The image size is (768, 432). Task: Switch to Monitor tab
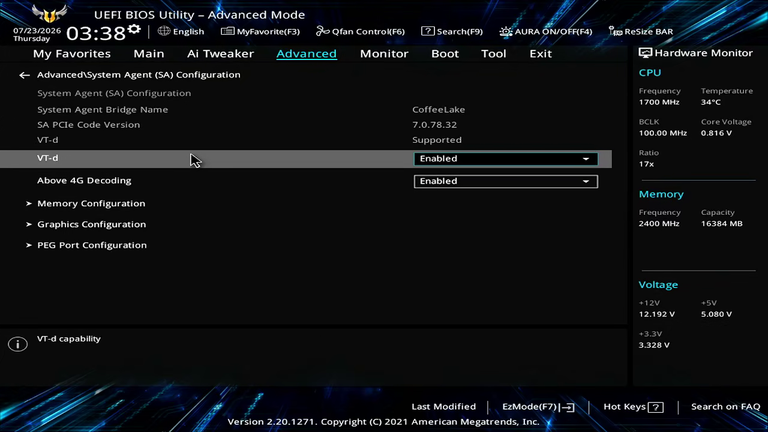tap(384, 53)
